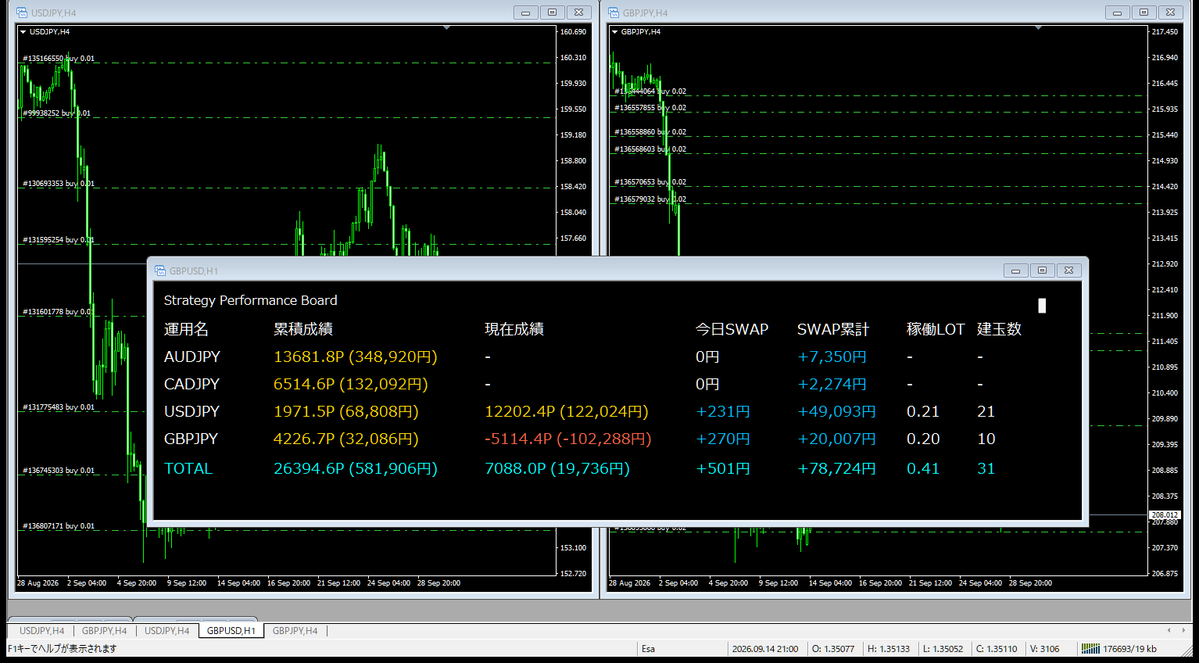Click the GBPUSD,H1 window title icon
Screen dimensions: 1199x663
pyautogui.click(x=160, y=270)
